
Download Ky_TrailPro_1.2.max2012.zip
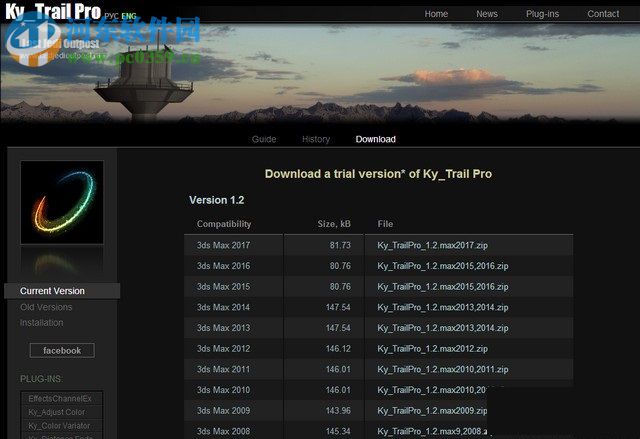pos(432,349)
